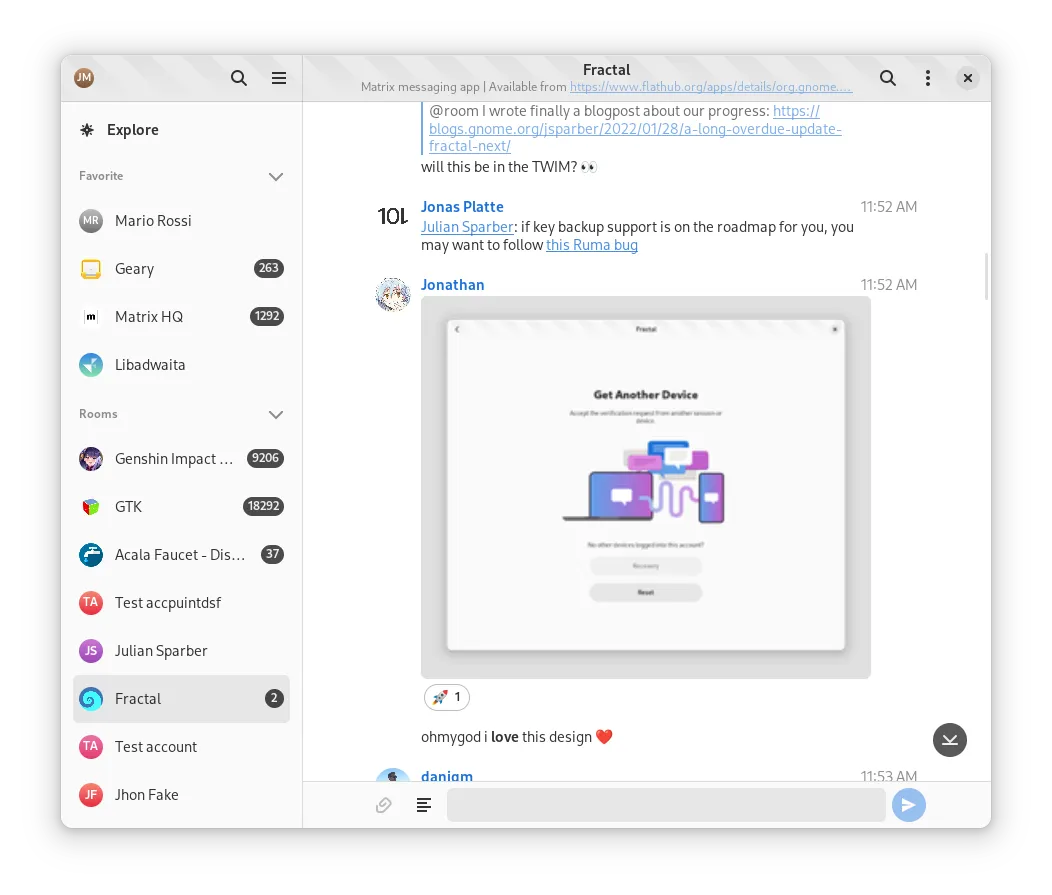Click the user avatar JM
This screenshot has width=1052, height=895.
pyautogui.click(x=84, y=78)
